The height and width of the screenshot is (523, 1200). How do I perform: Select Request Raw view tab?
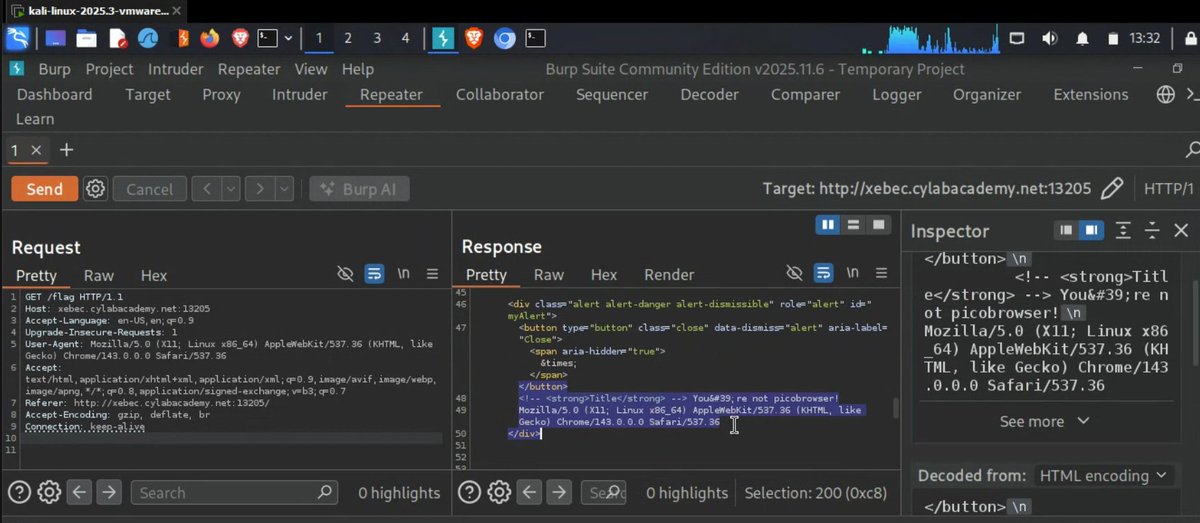click(x=99, y=275)
